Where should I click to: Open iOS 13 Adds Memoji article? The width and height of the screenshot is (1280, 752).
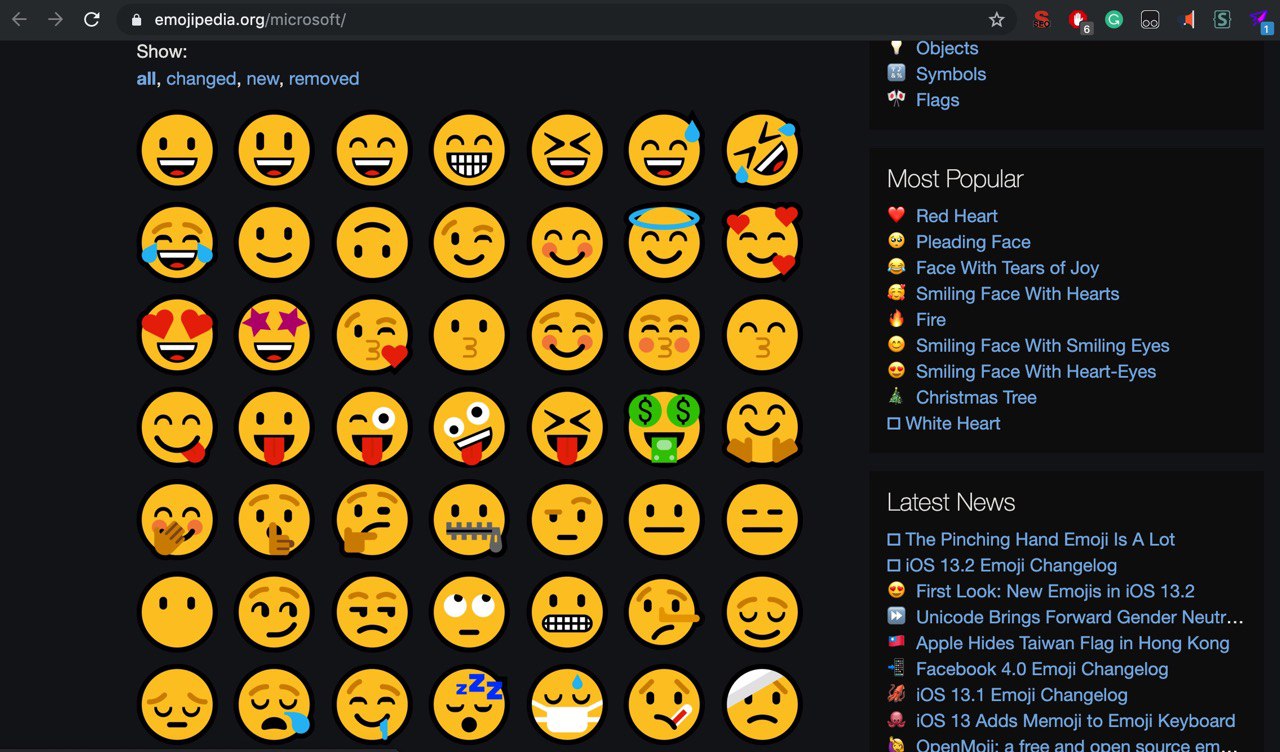(x=1075, y=722)
